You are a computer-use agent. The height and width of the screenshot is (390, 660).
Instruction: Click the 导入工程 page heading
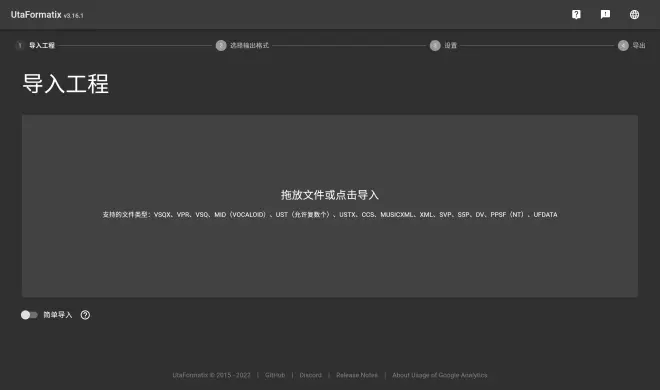66,83
